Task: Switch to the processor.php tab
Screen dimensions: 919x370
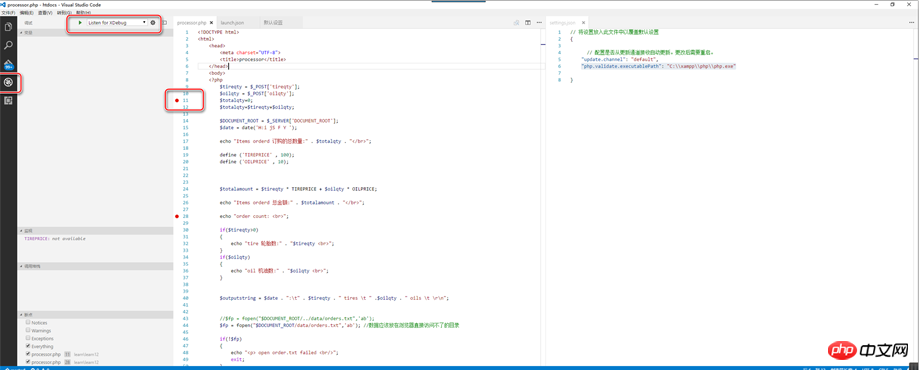Action: click(x=192, y=22)
